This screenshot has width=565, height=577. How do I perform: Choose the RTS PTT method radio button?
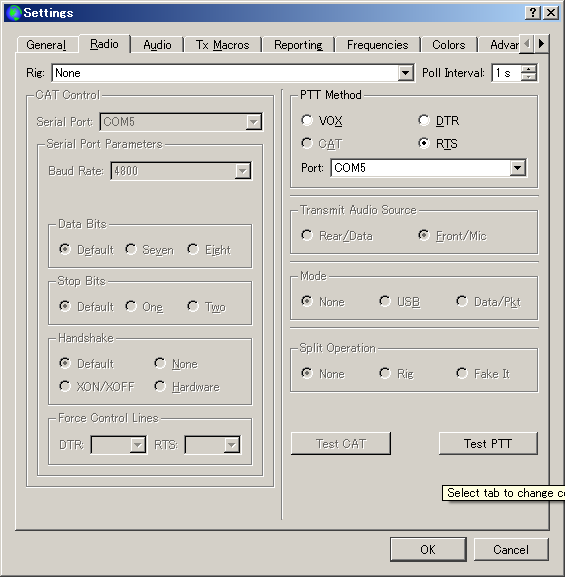click(x=424, y=143)
